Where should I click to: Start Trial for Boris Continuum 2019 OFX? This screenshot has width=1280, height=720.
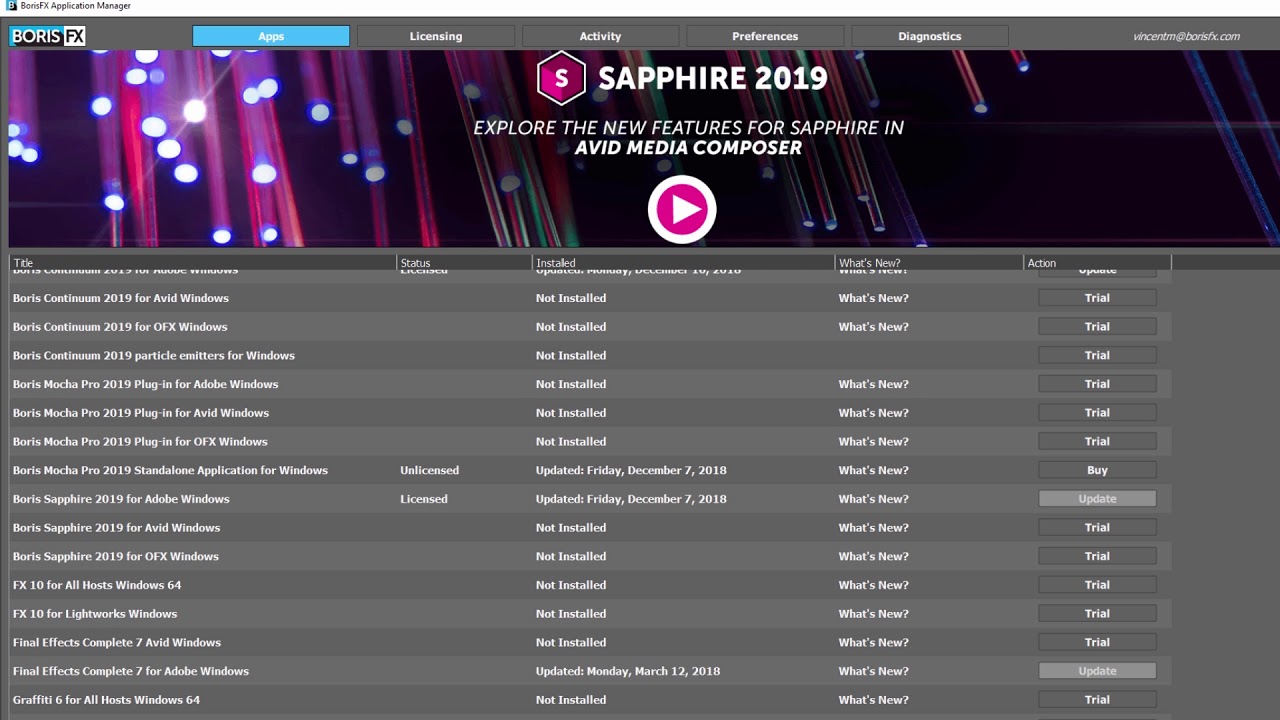click(x=1097, y=327)
